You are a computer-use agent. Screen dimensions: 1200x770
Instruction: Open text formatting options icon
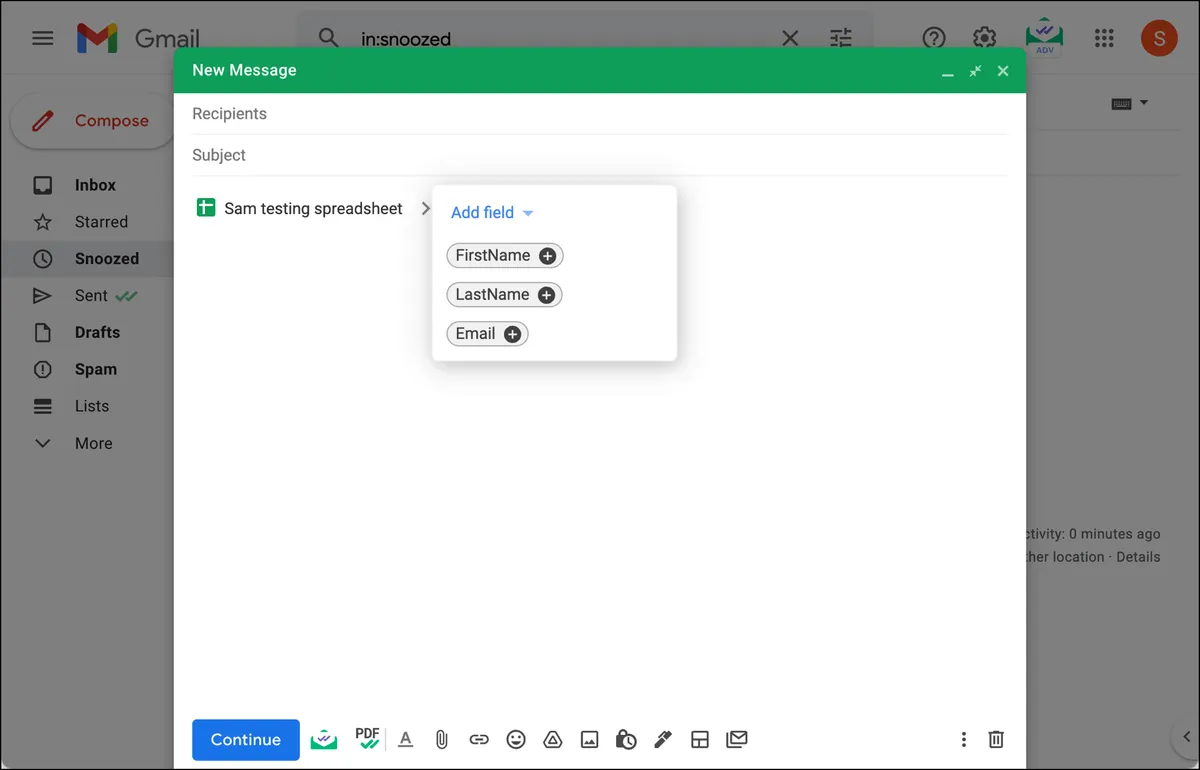[405, 740]
